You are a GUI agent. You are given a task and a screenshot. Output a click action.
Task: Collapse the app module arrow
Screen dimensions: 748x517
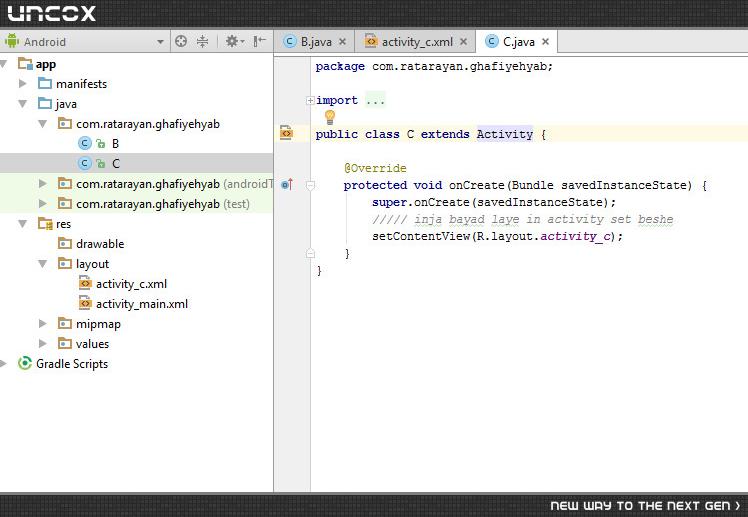[3, 64]
